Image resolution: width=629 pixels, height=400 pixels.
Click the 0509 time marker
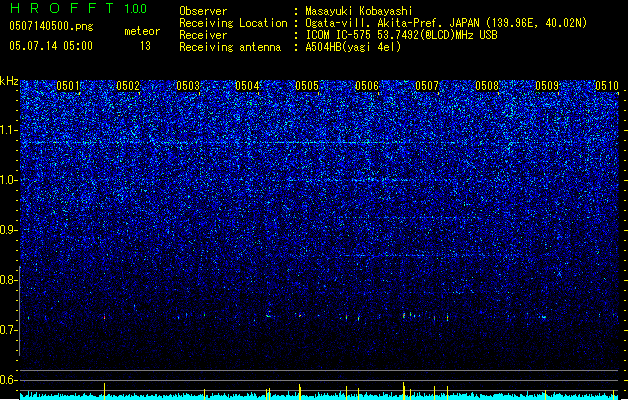pyautogui.click(x=547, y=86)
